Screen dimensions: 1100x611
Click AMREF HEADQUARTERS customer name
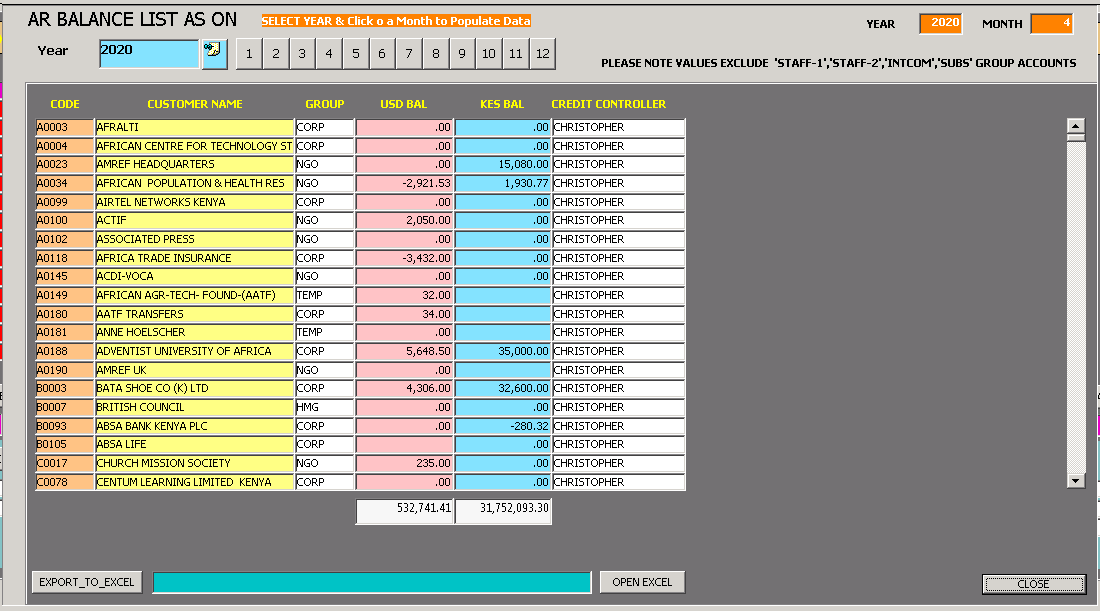[194, 164]
